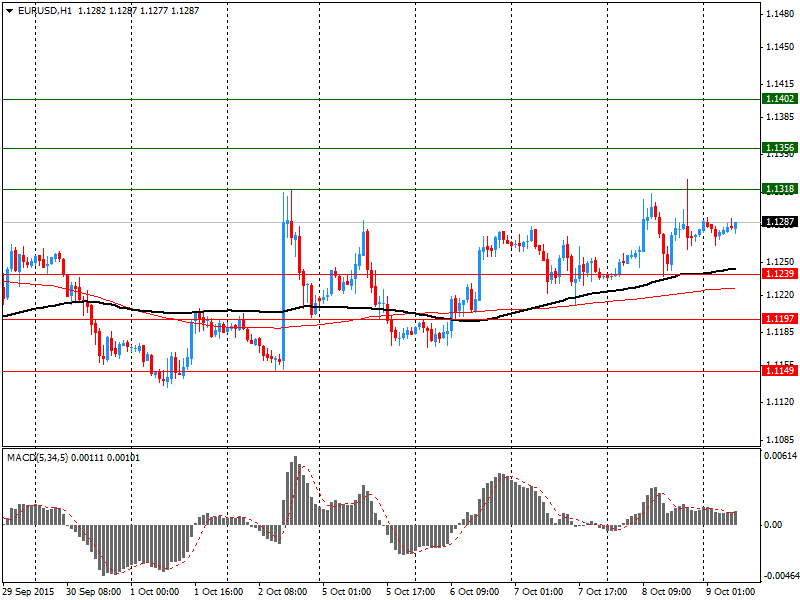Click the 1.1149 red support price label
This screenshot has width=800, height=600.
coord(780,370)
